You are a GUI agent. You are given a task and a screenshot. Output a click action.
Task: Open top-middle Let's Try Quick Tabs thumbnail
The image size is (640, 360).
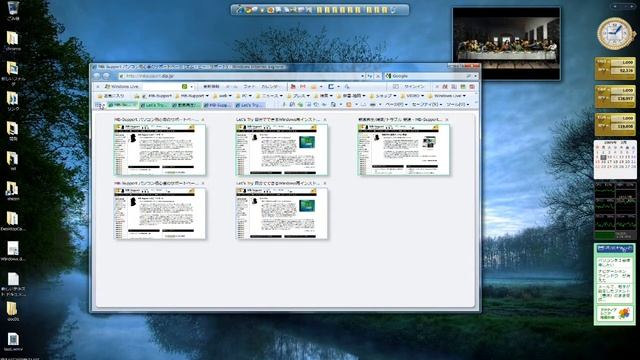point(282,149)
